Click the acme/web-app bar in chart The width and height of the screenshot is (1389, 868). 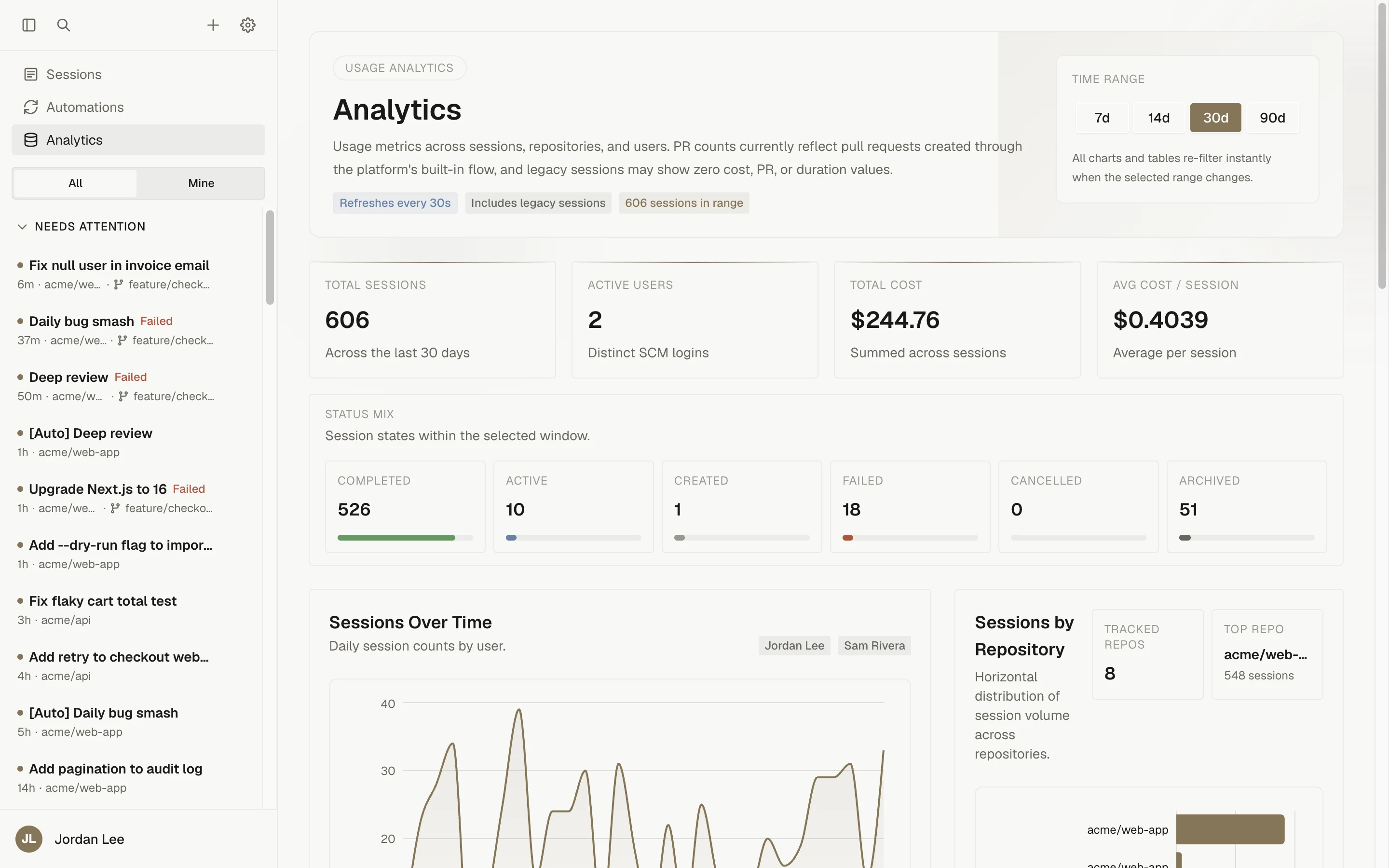click(x=1230, y=829)
